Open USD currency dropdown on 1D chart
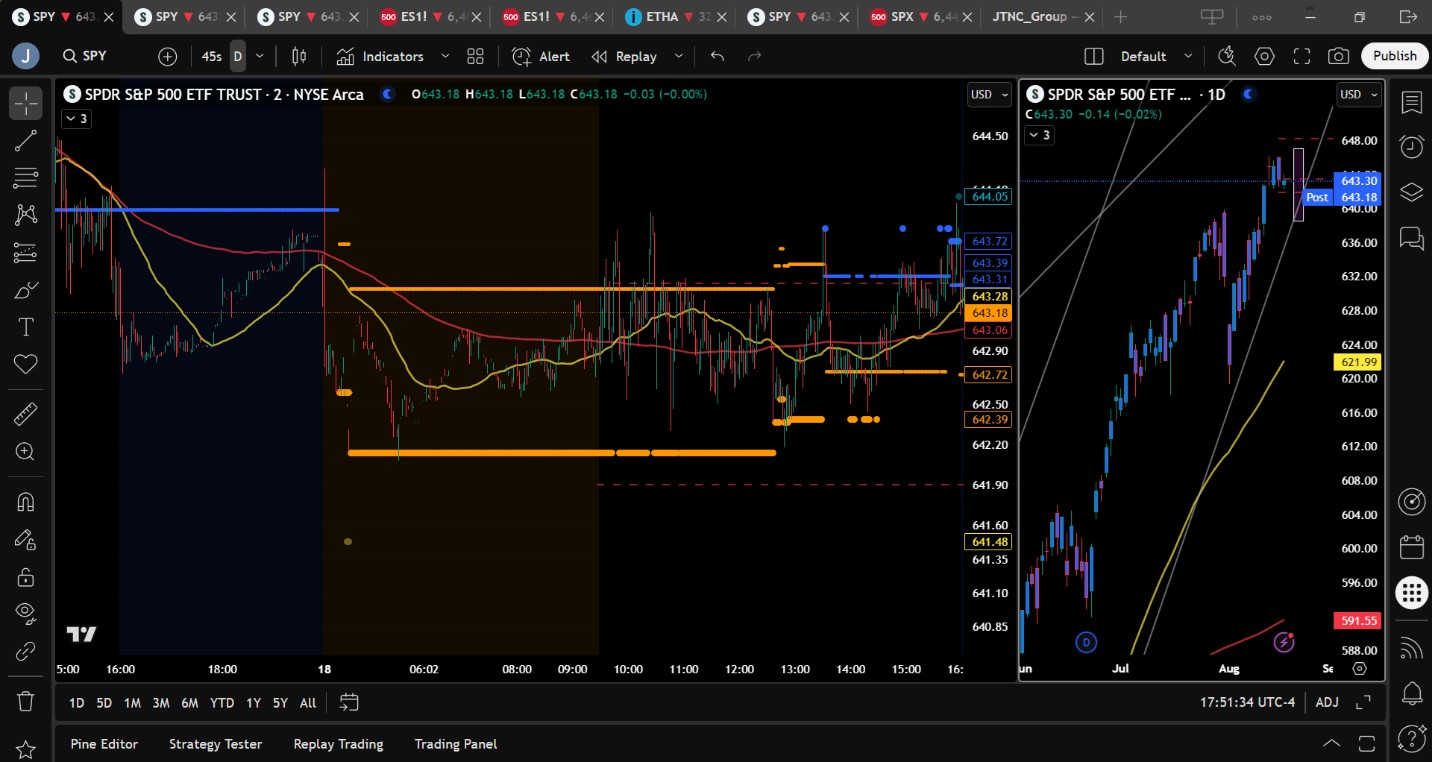The image size is (1432, 762). tap(1359, 94)
